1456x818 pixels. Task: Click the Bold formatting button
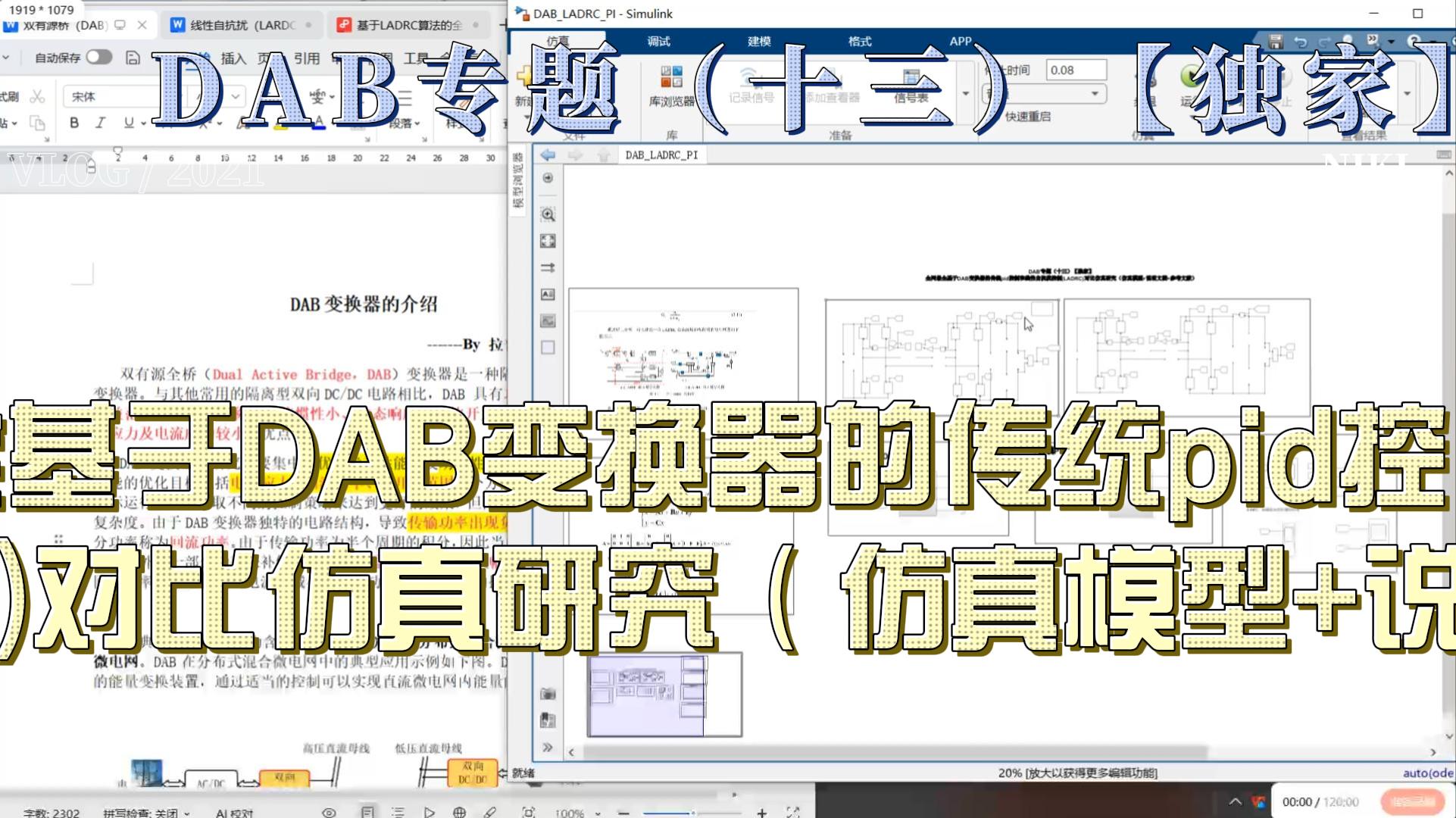pyautogui.click(x=73, y=123)
